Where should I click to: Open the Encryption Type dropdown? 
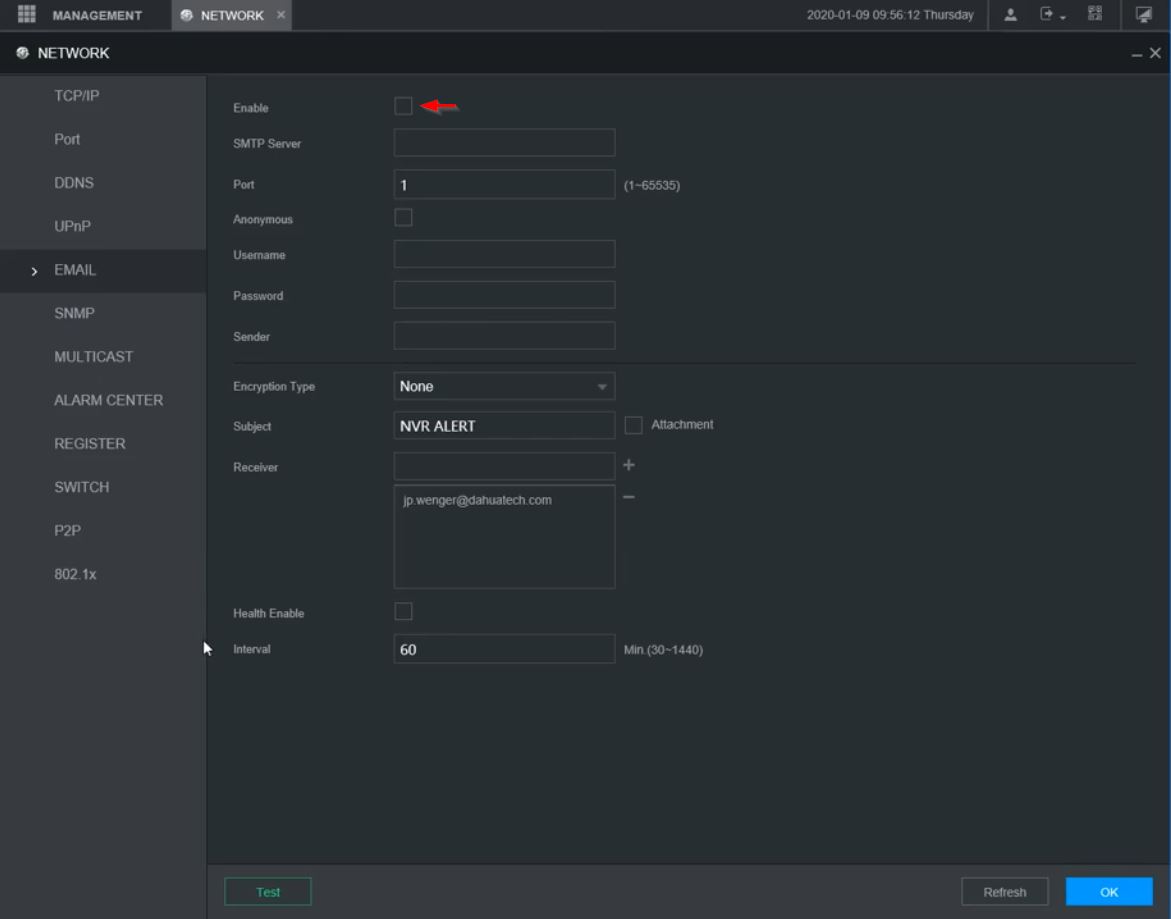coord(504,386)
